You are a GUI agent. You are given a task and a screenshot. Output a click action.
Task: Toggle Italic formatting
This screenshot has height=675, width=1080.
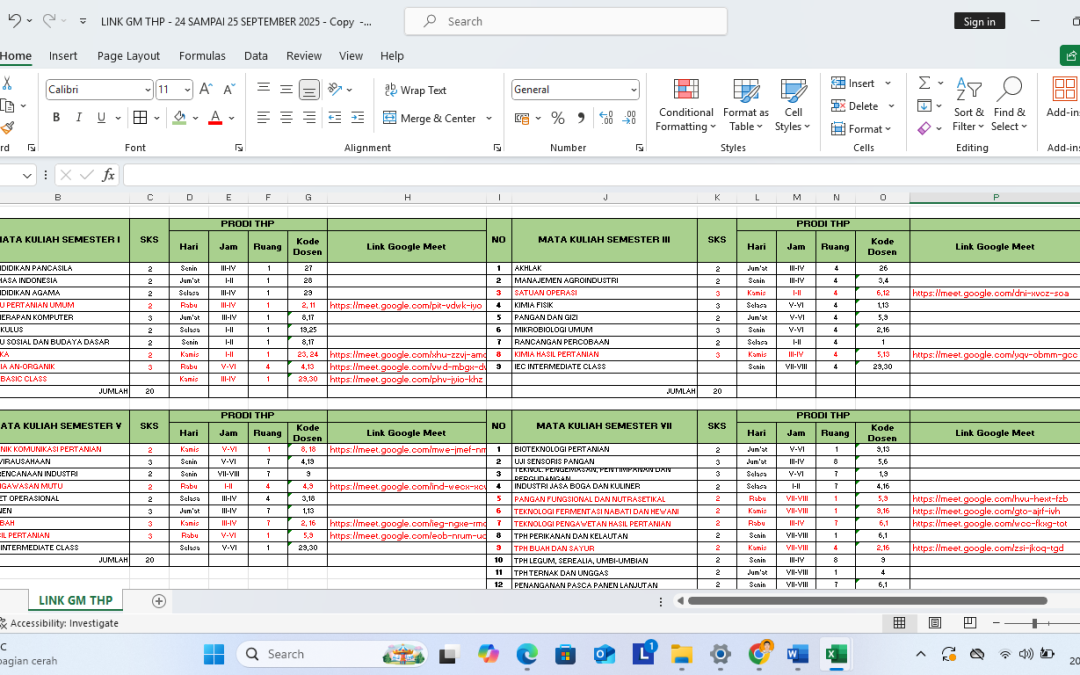coord(79,118)
